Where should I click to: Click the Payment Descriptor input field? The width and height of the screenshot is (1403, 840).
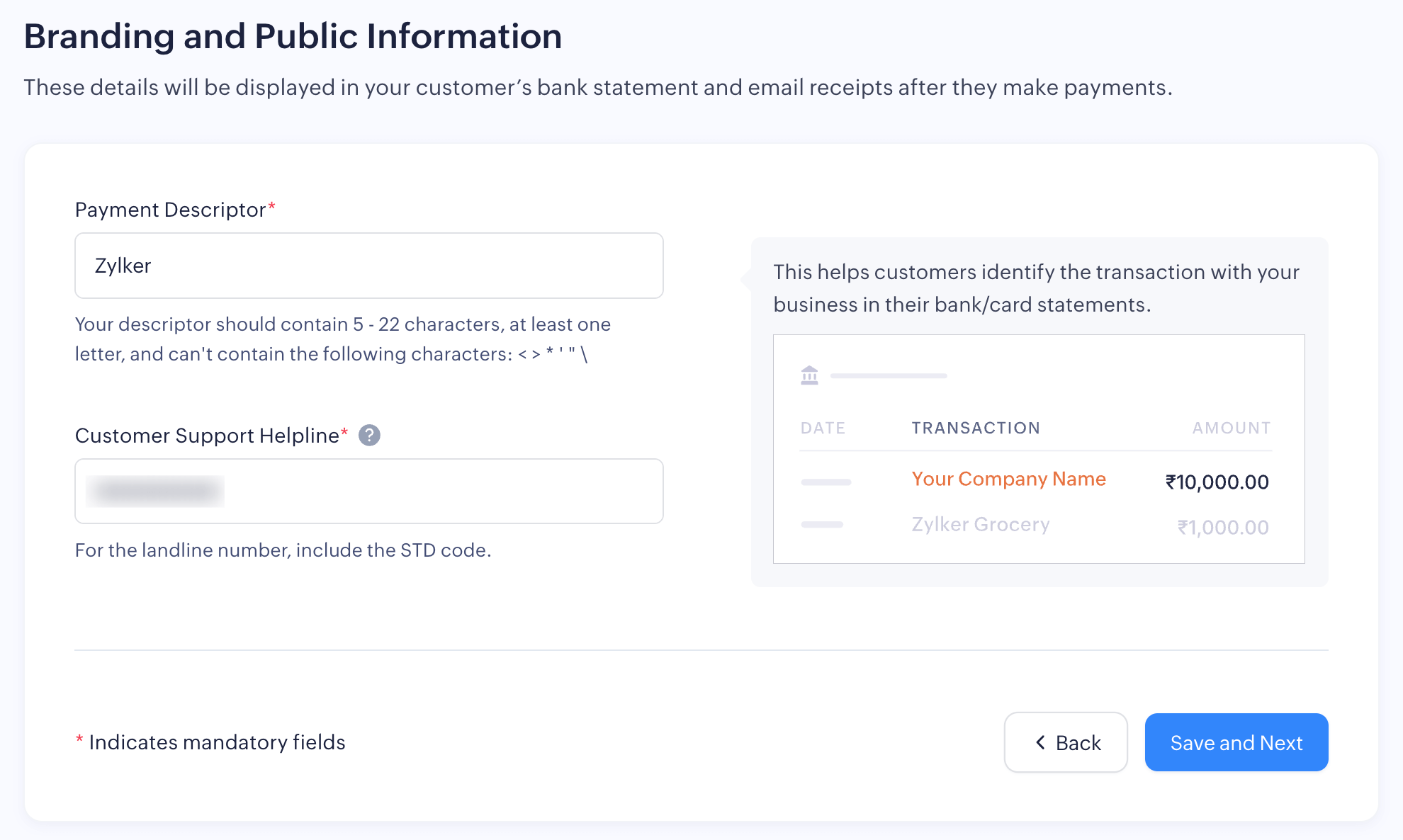[368, 266]
